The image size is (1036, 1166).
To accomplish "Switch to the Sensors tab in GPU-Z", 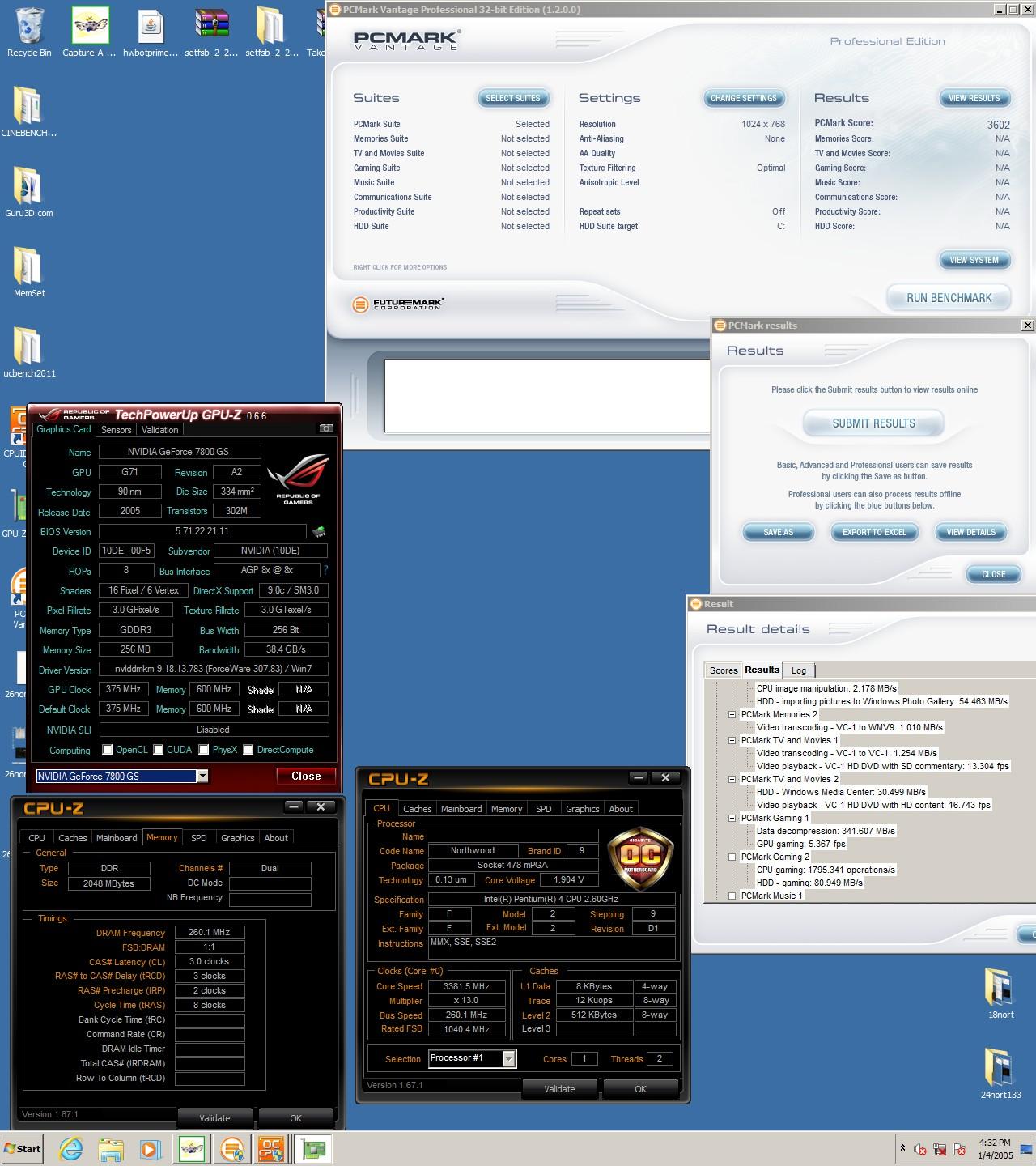I will 117,430.
